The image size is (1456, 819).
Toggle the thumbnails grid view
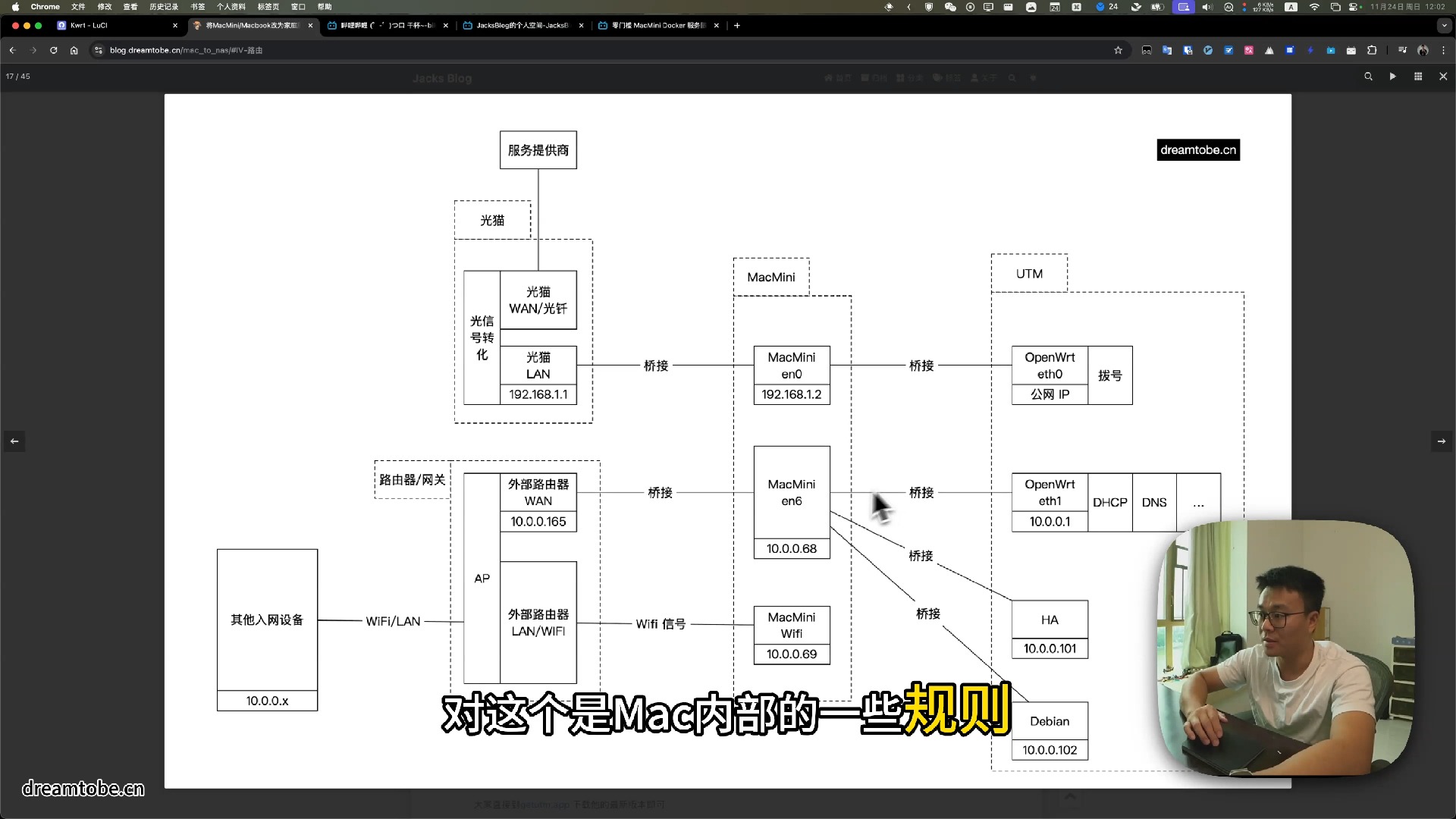[1417, 77]
